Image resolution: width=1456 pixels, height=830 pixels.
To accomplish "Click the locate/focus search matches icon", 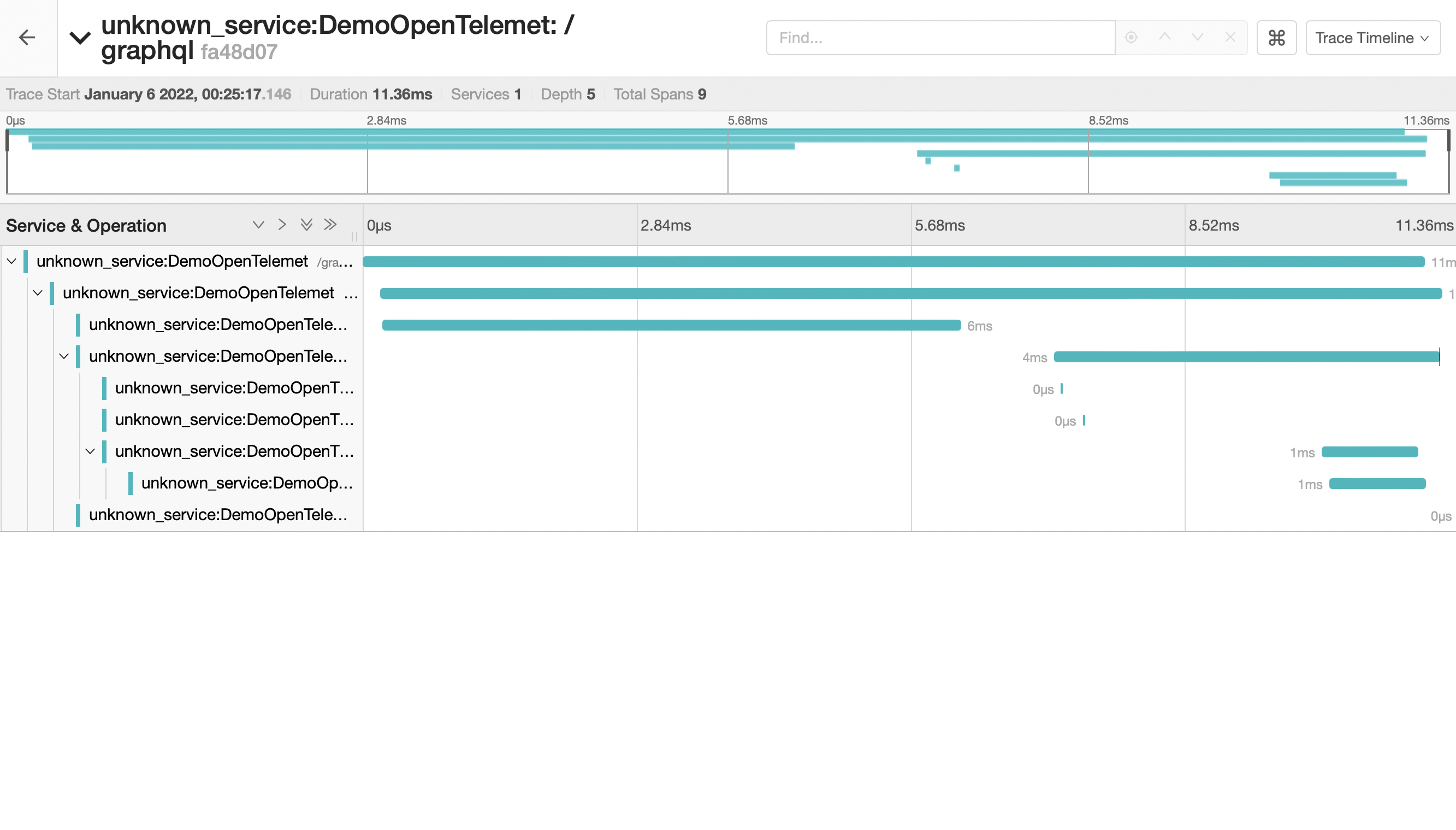I will [1131, 38].
